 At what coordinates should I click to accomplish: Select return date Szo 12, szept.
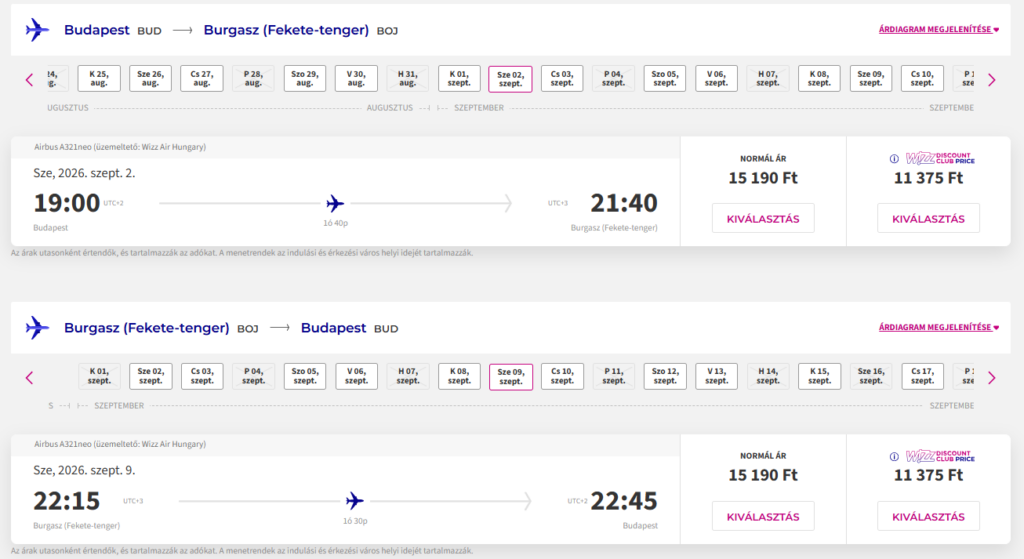point(665,376)
